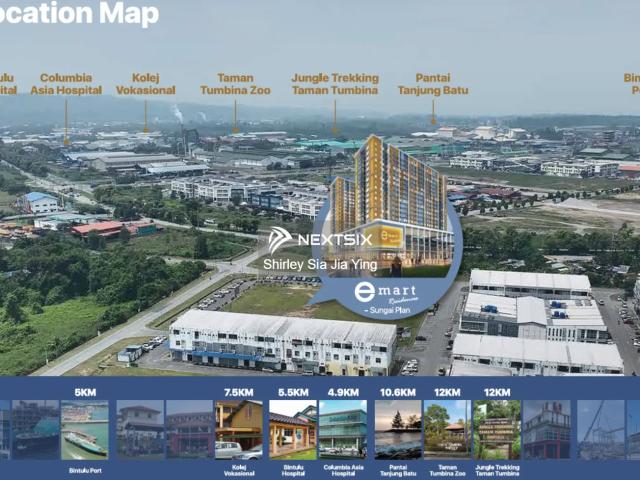
Task: Click the 'Taman Tumbina Zoo' skyline label
Action: [235, 84]
